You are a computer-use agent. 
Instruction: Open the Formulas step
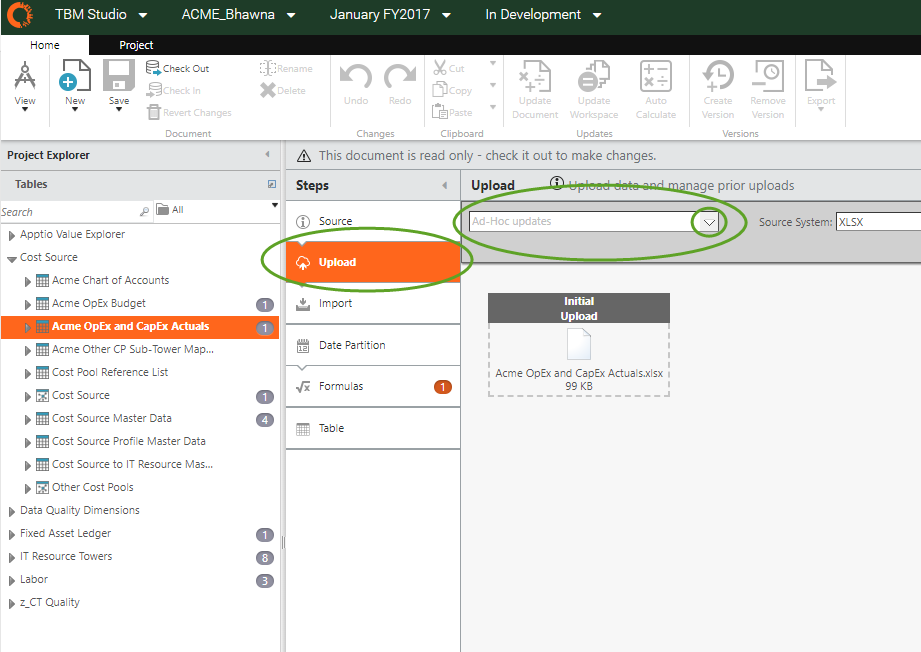pos(373,387)
